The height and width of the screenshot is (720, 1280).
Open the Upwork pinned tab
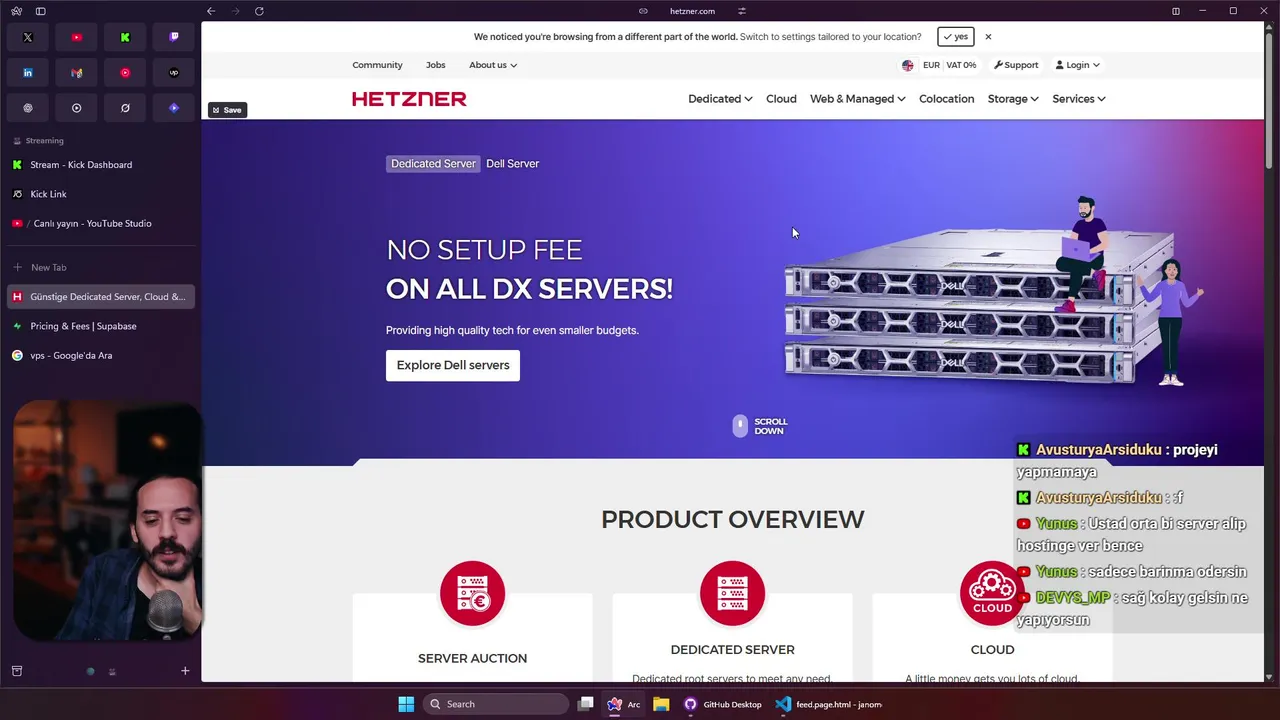click(x=174, y=73)
